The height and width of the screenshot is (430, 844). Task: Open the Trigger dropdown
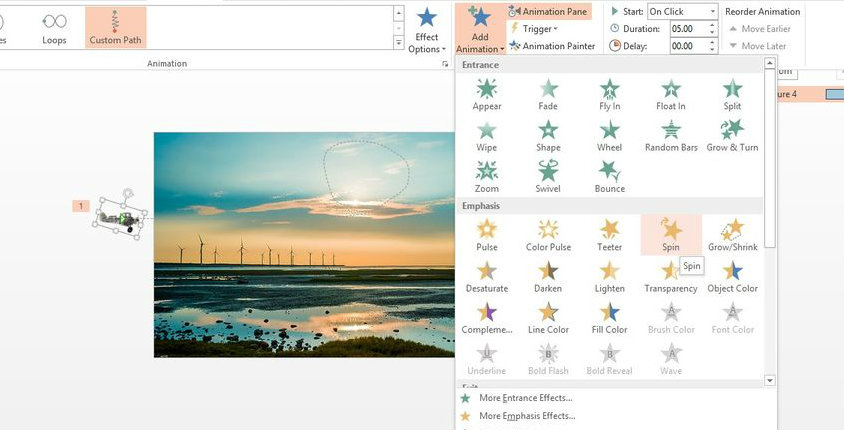point(533,29)
